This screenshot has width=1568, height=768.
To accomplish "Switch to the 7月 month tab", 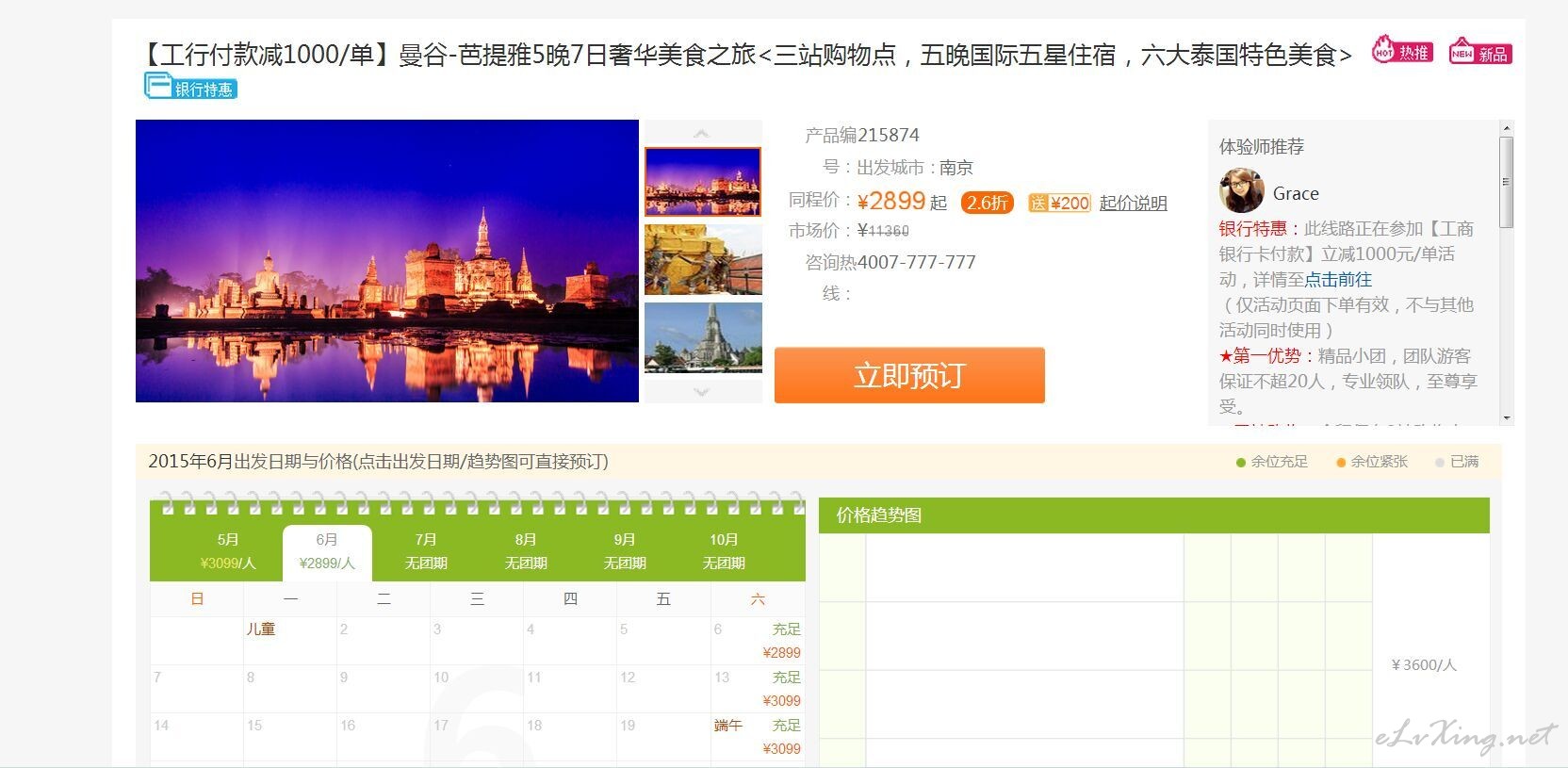I will click(426, 551).
